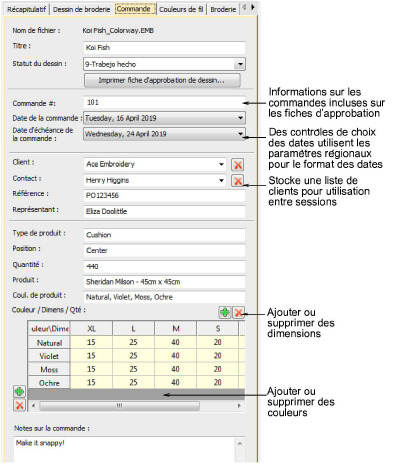
Task: Select the Violet row header
Action: 49,356
